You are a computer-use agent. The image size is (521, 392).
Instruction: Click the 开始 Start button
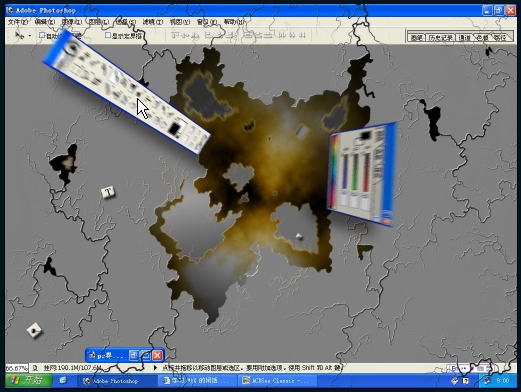[x=29, y=380]
